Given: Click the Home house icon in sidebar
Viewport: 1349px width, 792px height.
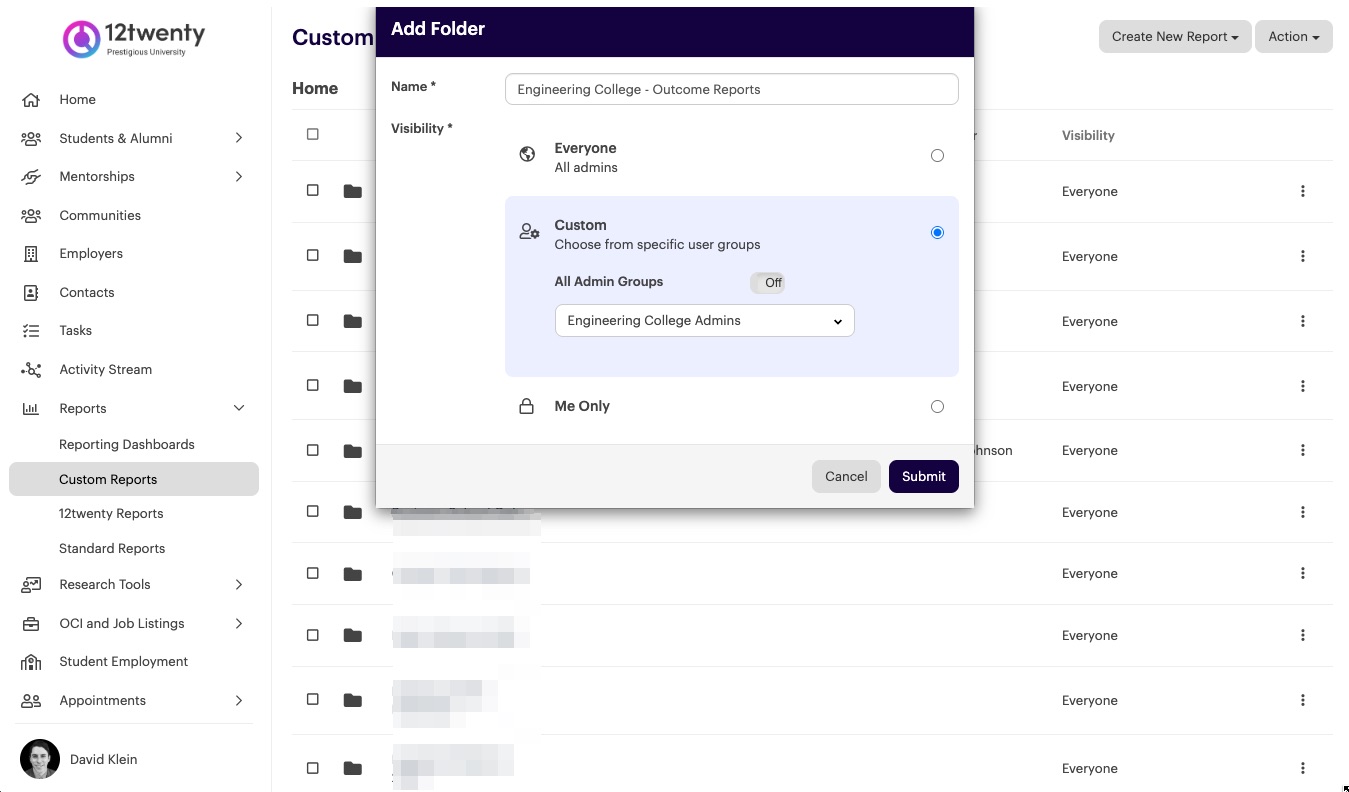Looking at the screenshot, I should tap(31, 100).
